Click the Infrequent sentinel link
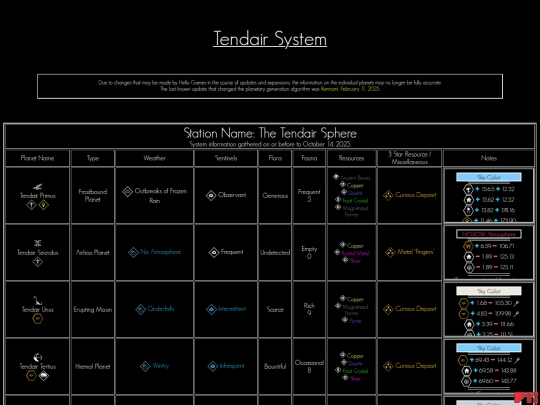 pyautogui.click(x=232, y=366)
